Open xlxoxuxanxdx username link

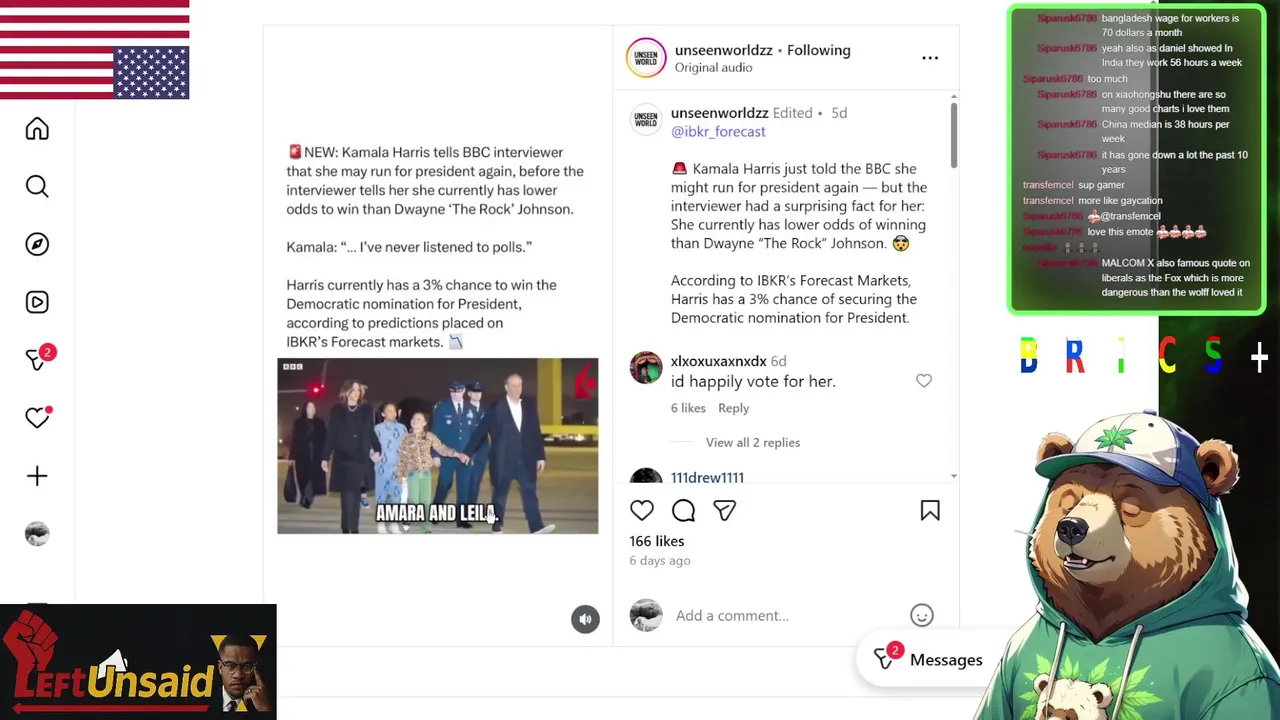(x=719, y=361)
